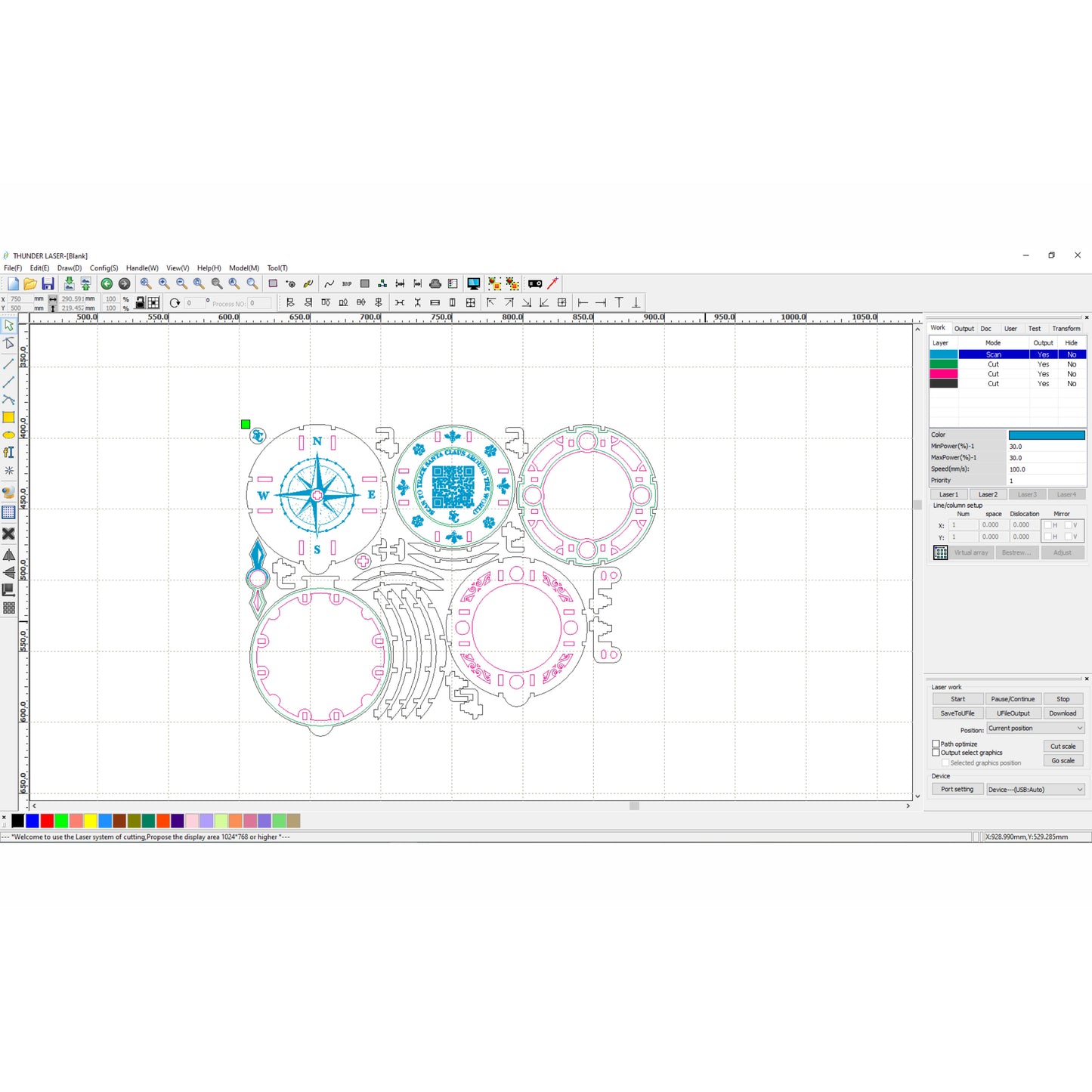Check Output select graphics option
Screen dimensions: 1092x1092
[936, 753]
